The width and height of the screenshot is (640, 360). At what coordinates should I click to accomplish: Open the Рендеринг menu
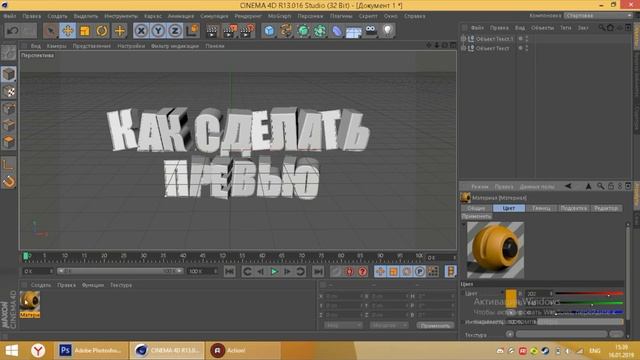pyautogui.click(x=248, y=16)
